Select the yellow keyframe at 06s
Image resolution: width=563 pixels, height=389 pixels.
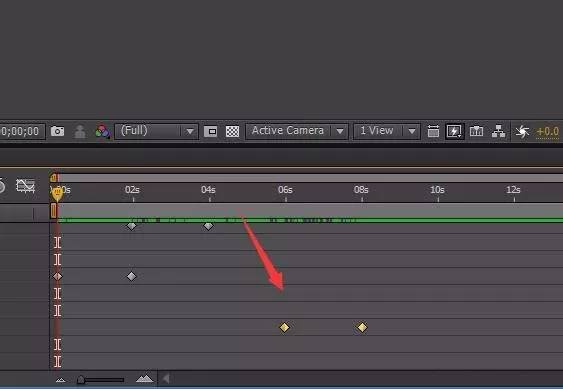[x=284, y=327]
